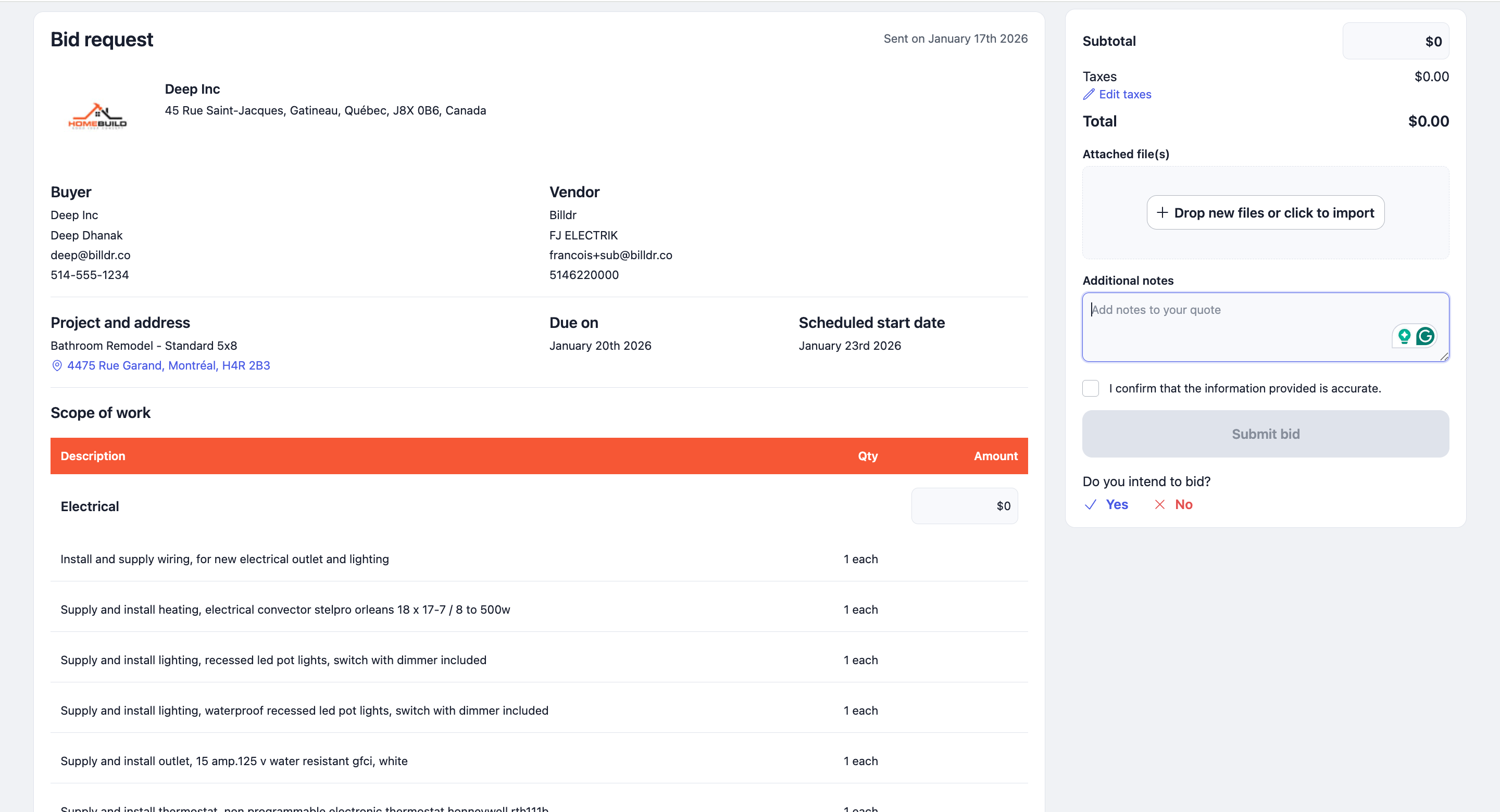Click the Amount column header
1500x812 pixels.
[995, 456]
